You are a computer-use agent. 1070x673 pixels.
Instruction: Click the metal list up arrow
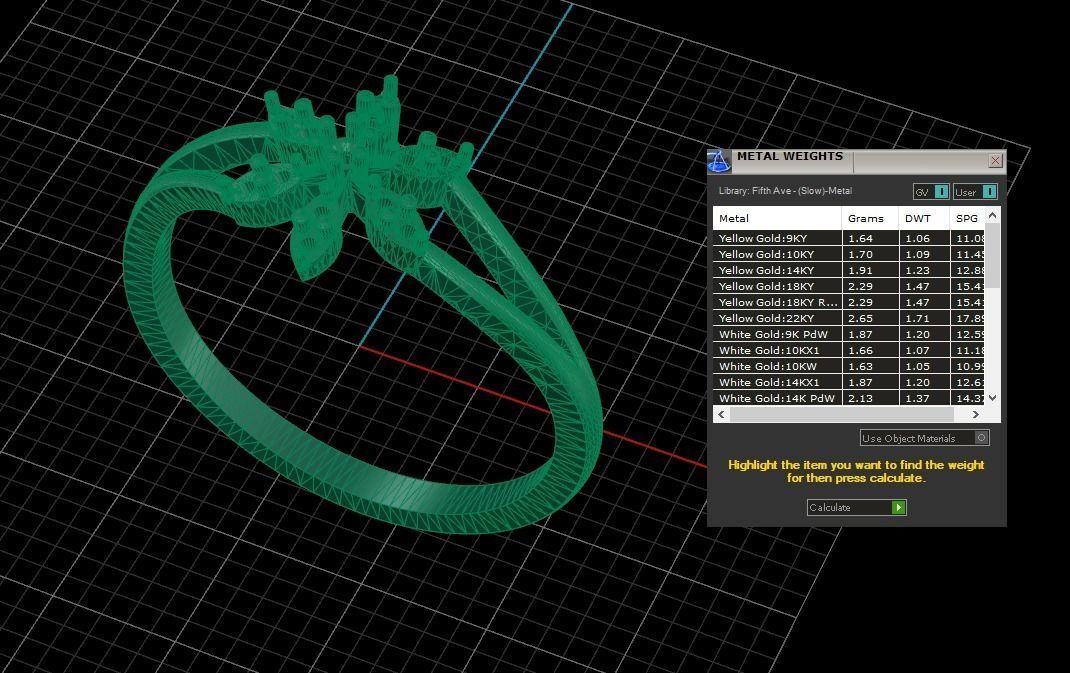(993, 215)
